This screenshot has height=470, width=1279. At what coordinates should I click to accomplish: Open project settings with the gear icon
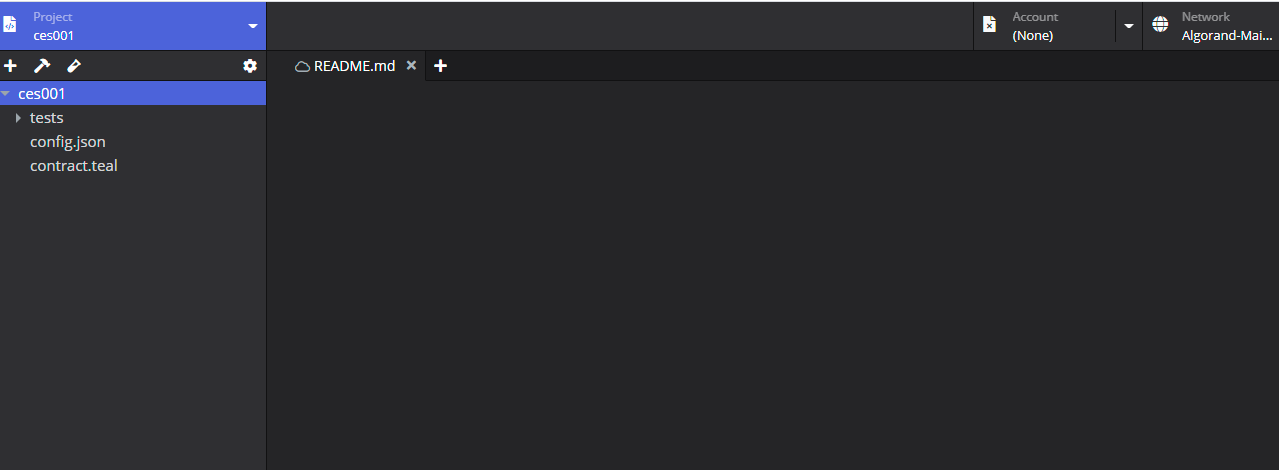[250, 66]
